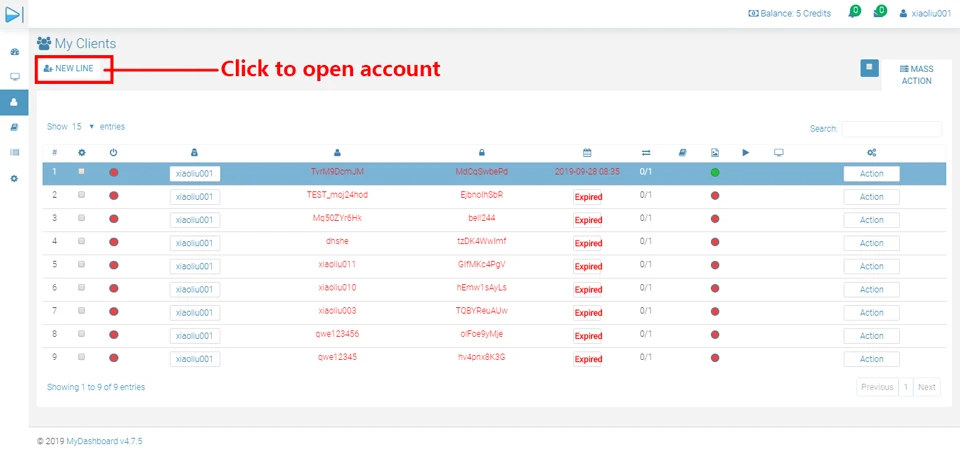Go to Previous page
960x460 pixels.
coord(877,387)
